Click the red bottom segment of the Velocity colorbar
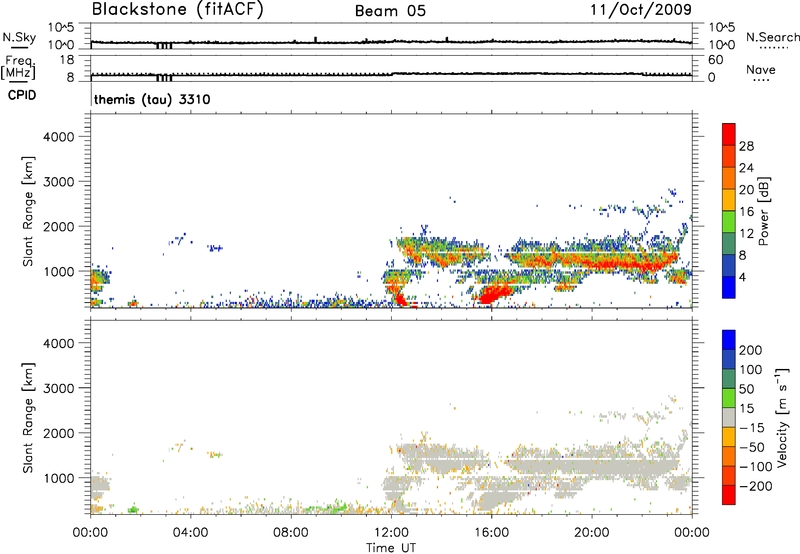Image resolution: width=800 pixels, height=554 pixels. 729,495
